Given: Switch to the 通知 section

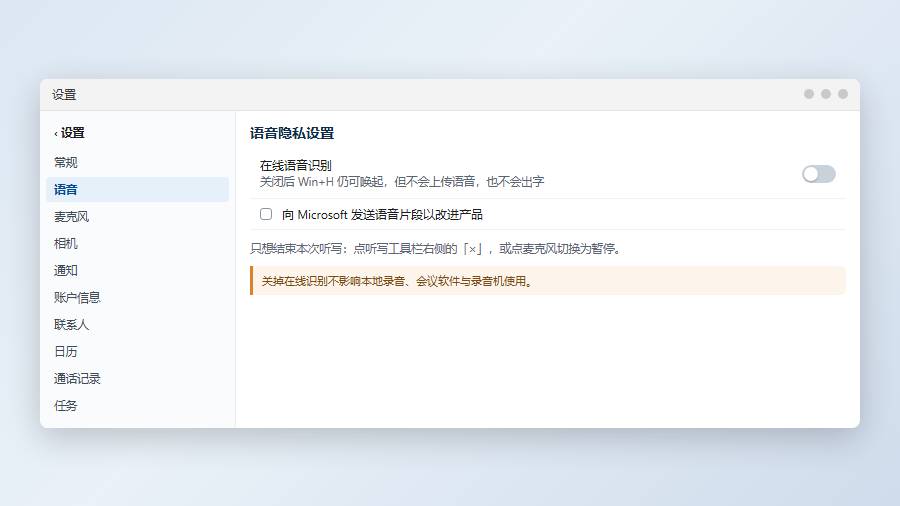Looking at the screenshot, I should (137, 270).
